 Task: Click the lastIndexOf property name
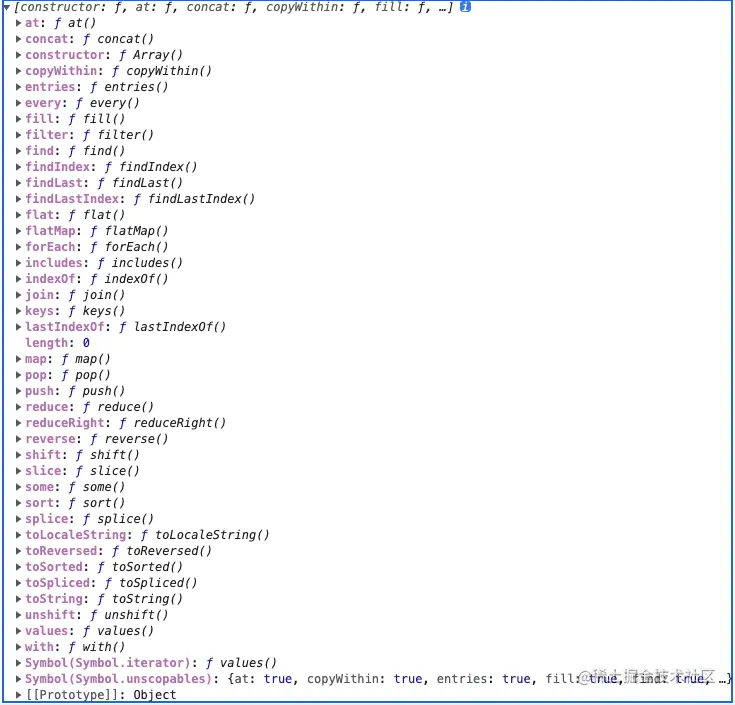pos(65,326)
